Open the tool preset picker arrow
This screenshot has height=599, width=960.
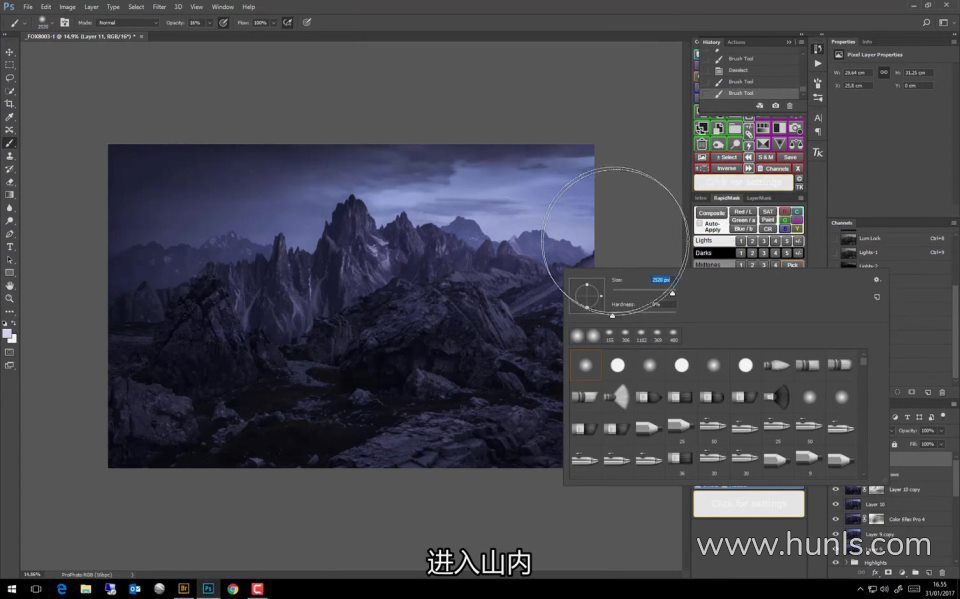tap(24, 23)
